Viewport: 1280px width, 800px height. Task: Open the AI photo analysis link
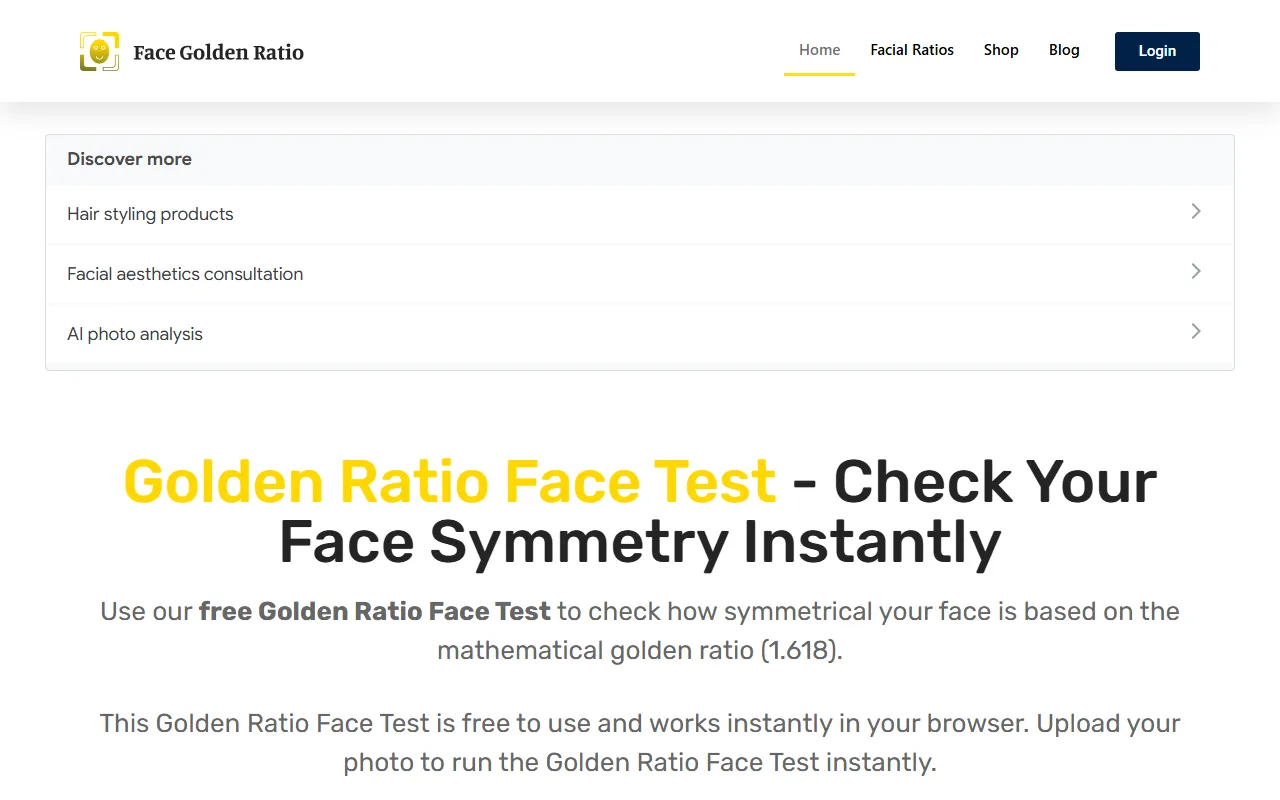pyautogui.click(x=135, y=334)
